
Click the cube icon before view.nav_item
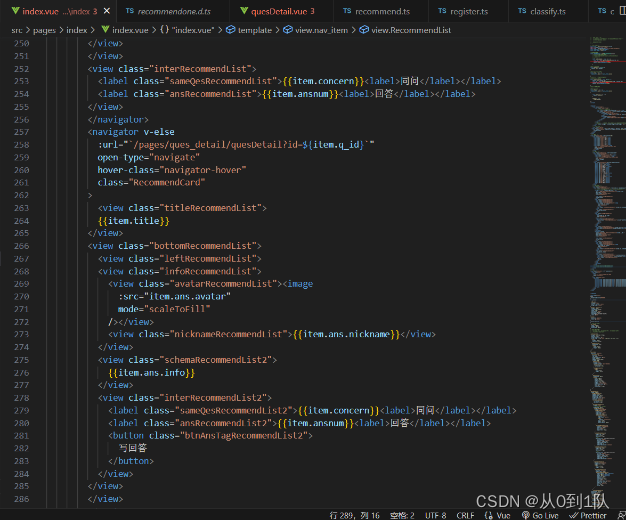[288, 30]
